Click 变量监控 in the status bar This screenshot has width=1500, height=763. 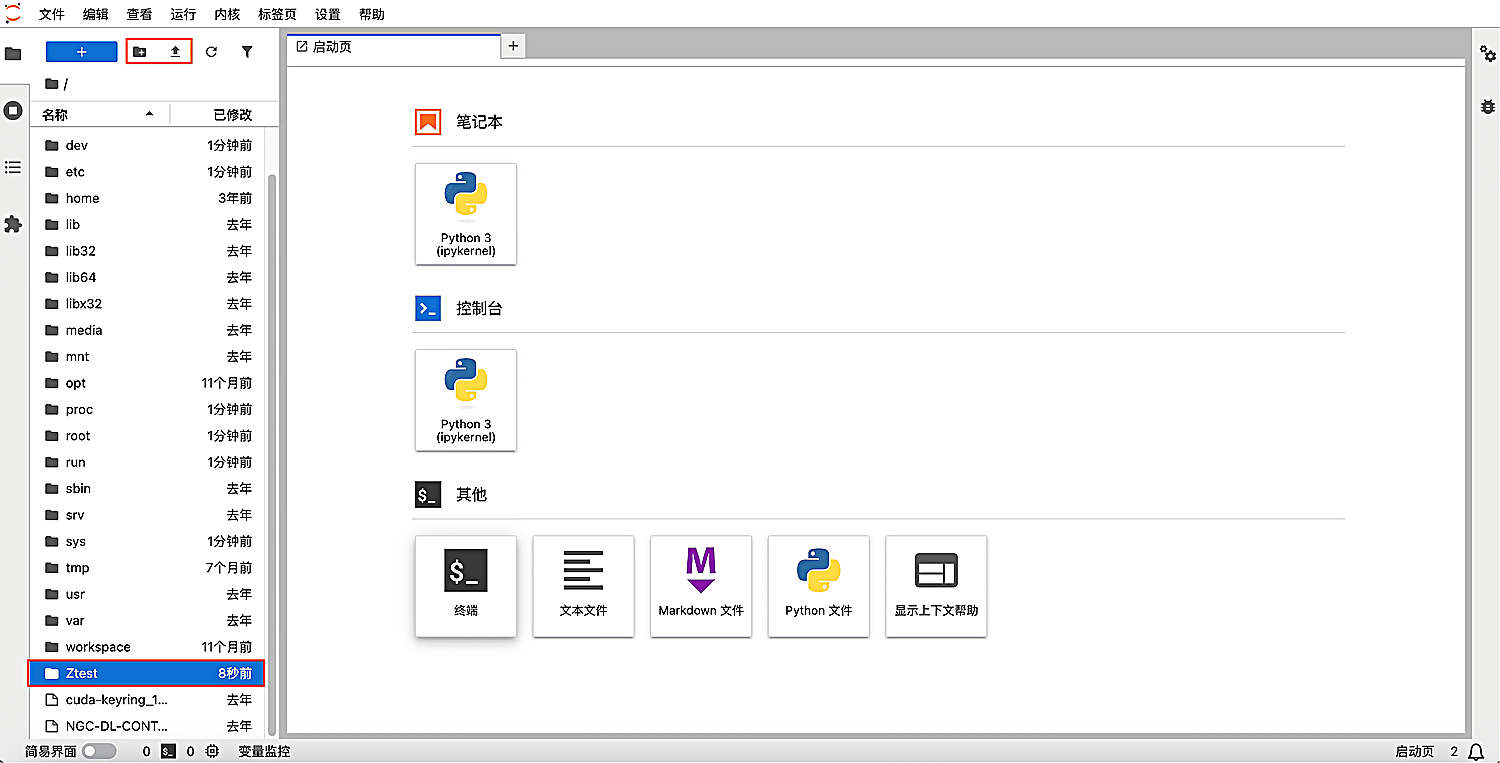[x=264, y=751]
